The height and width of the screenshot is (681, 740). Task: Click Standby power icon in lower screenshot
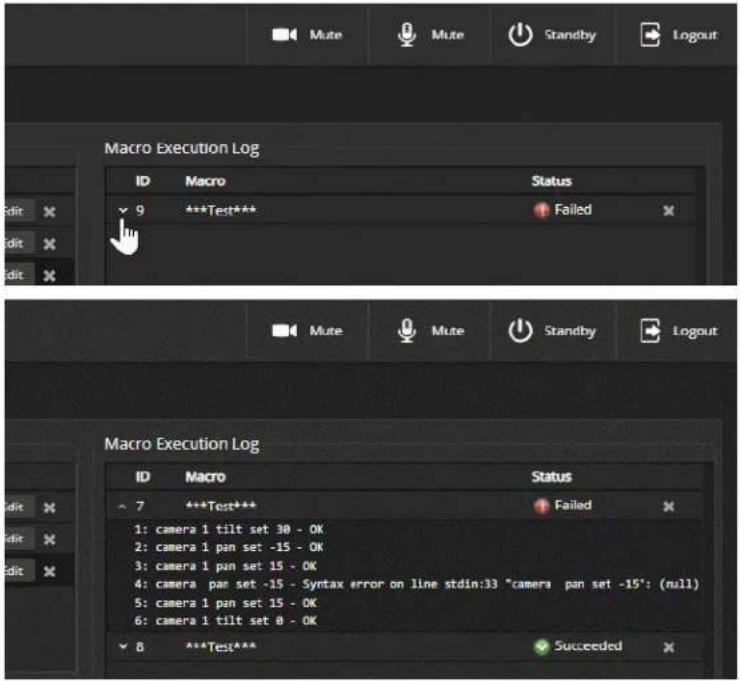[520, 331]
